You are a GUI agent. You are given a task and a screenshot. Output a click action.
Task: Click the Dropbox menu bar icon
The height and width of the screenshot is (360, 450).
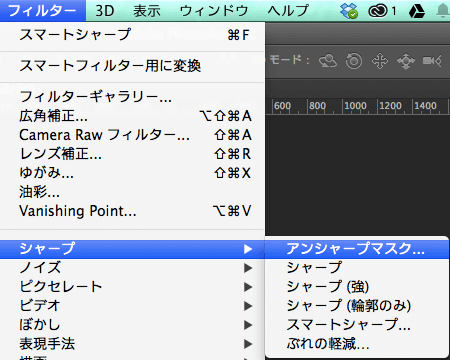click(349, 11)
